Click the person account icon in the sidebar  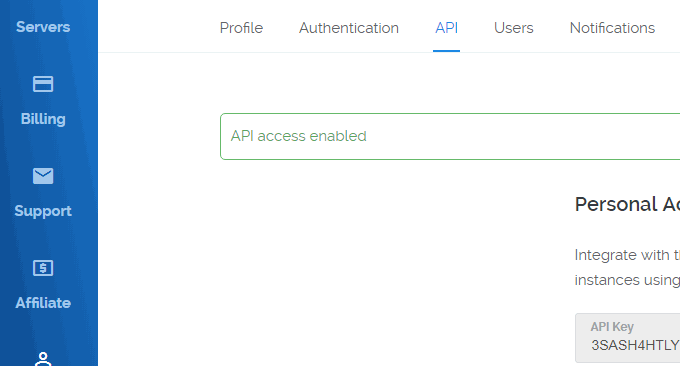tap(43, 359)
